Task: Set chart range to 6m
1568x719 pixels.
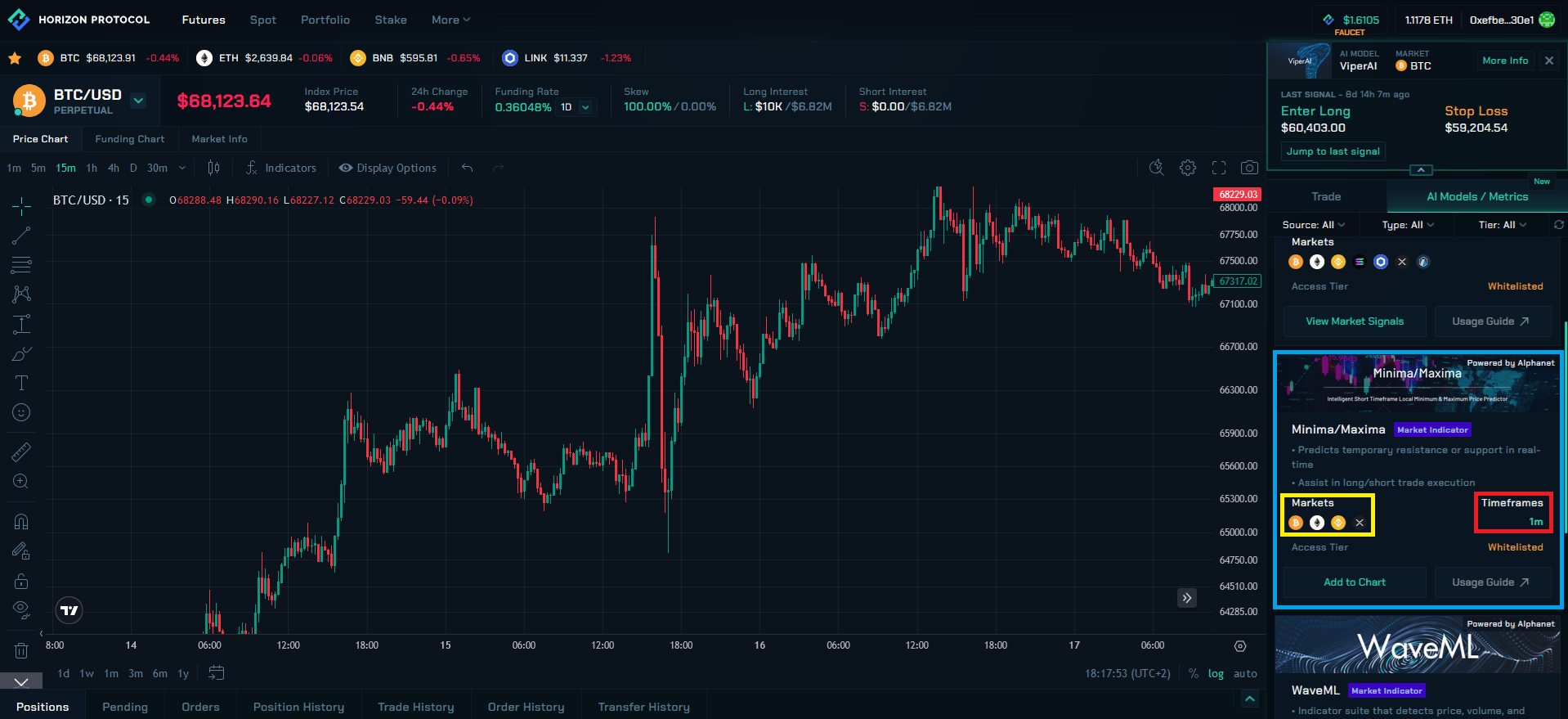Action: click(160, 673)
